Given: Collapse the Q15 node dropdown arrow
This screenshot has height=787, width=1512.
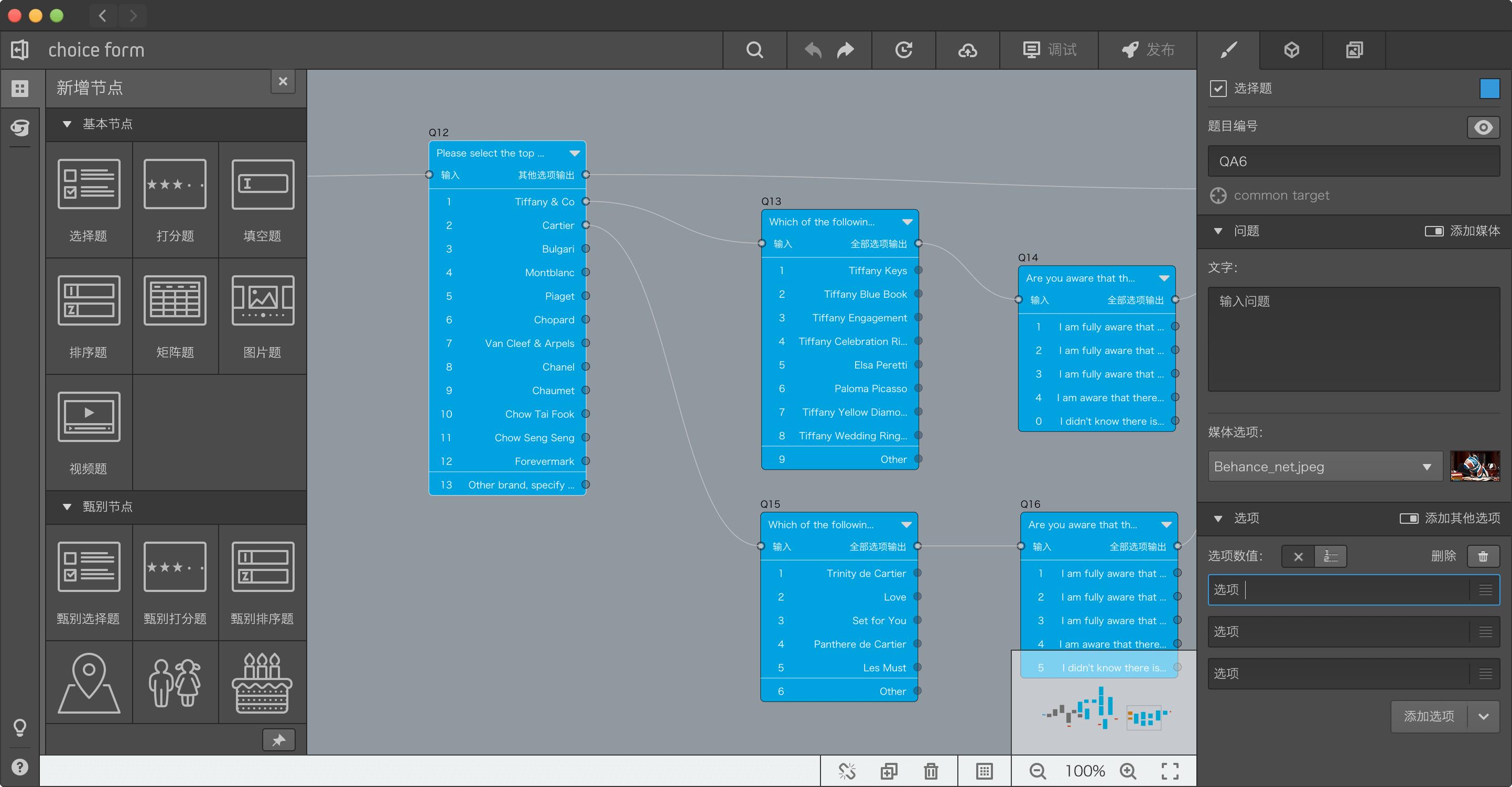Looking at the screenshot, I should [x=906, y=525].
